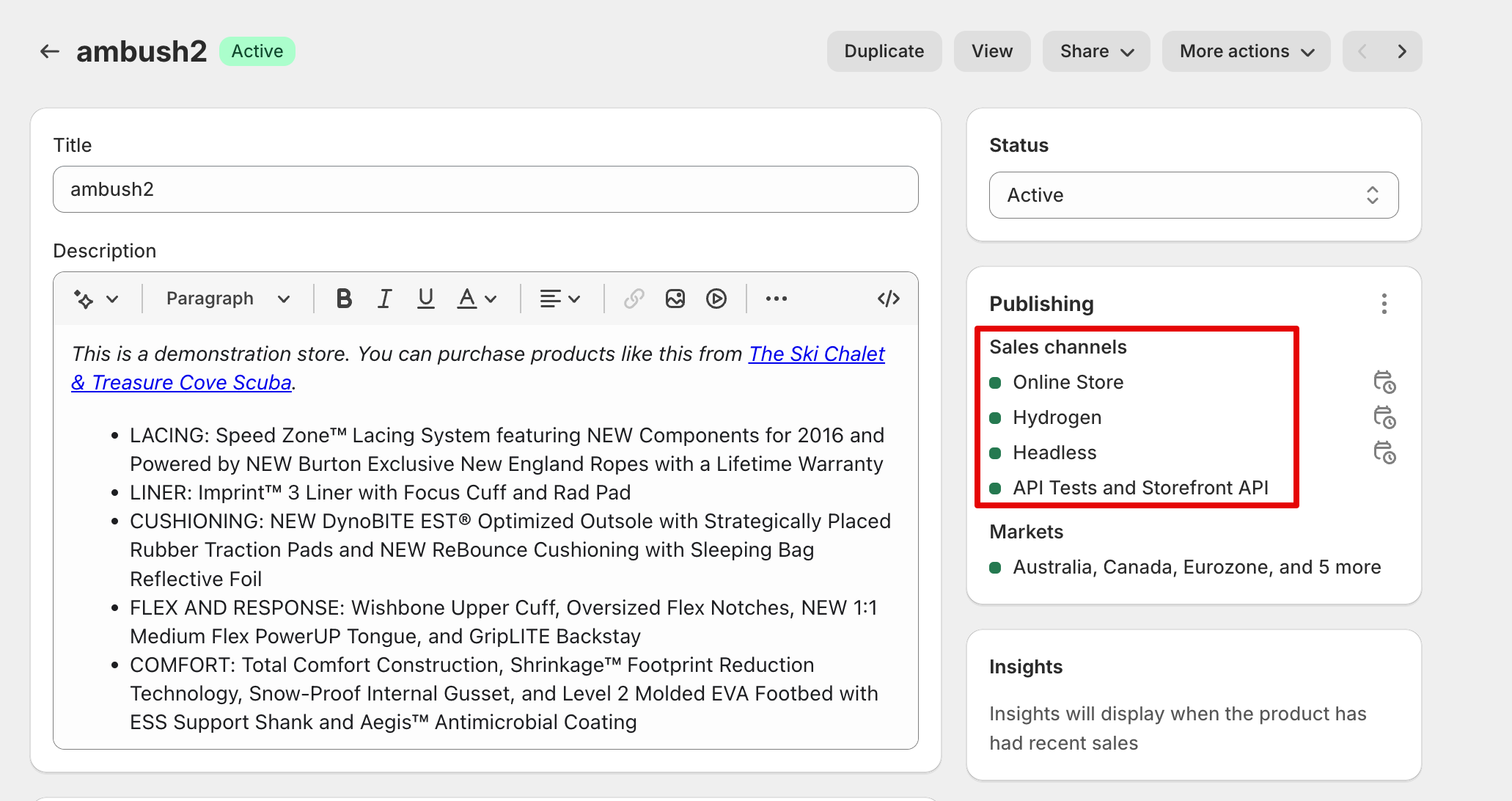Schedule publishing for Online Store channel

[x=1384, y=382]
